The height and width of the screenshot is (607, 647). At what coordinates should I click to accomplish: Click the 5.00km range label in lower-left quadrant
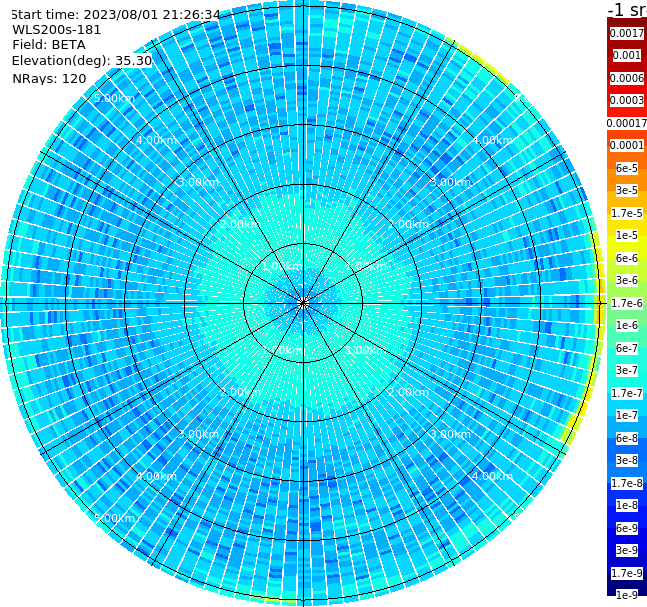(114, 518)
